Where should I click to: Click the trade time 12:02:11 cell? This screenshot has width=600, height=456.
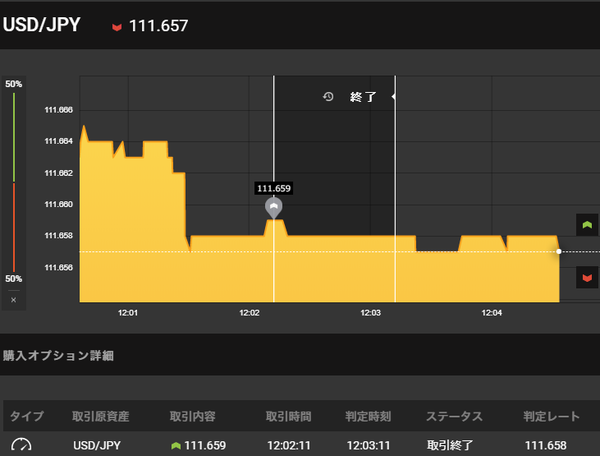click(x=289, y=445)
